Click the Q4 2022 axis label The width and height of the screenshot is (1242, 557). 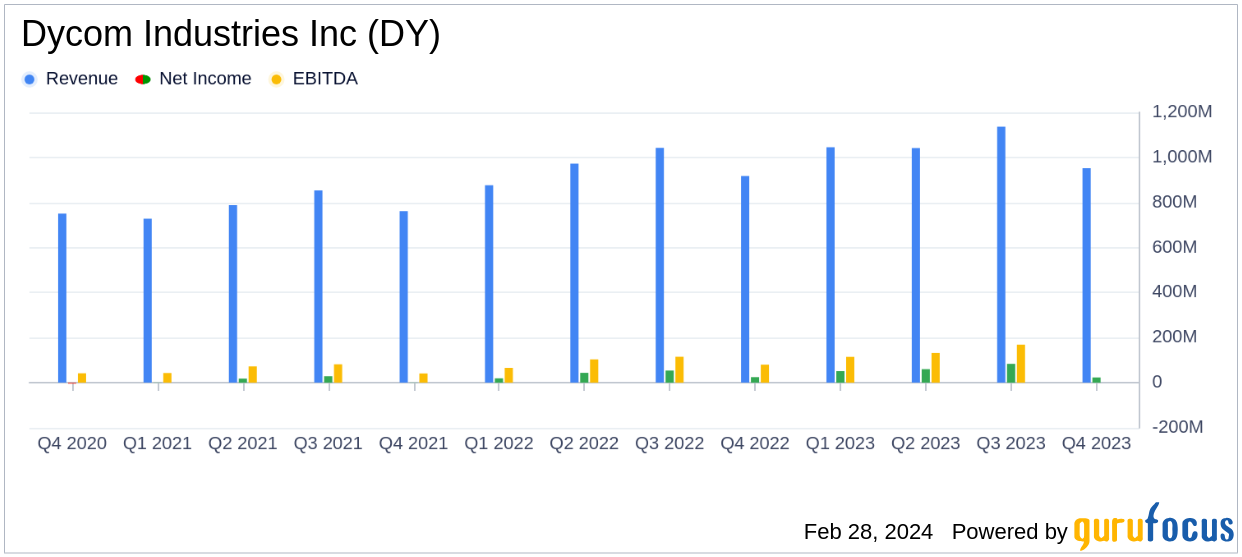point(755,443)
